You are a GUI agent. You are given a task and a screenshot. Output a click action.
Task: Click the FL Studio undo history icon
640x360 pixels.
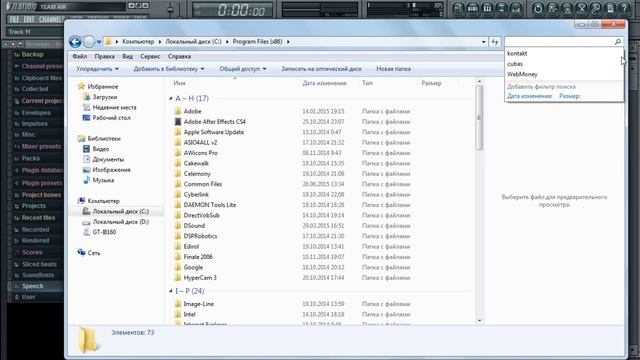[538, 8]
